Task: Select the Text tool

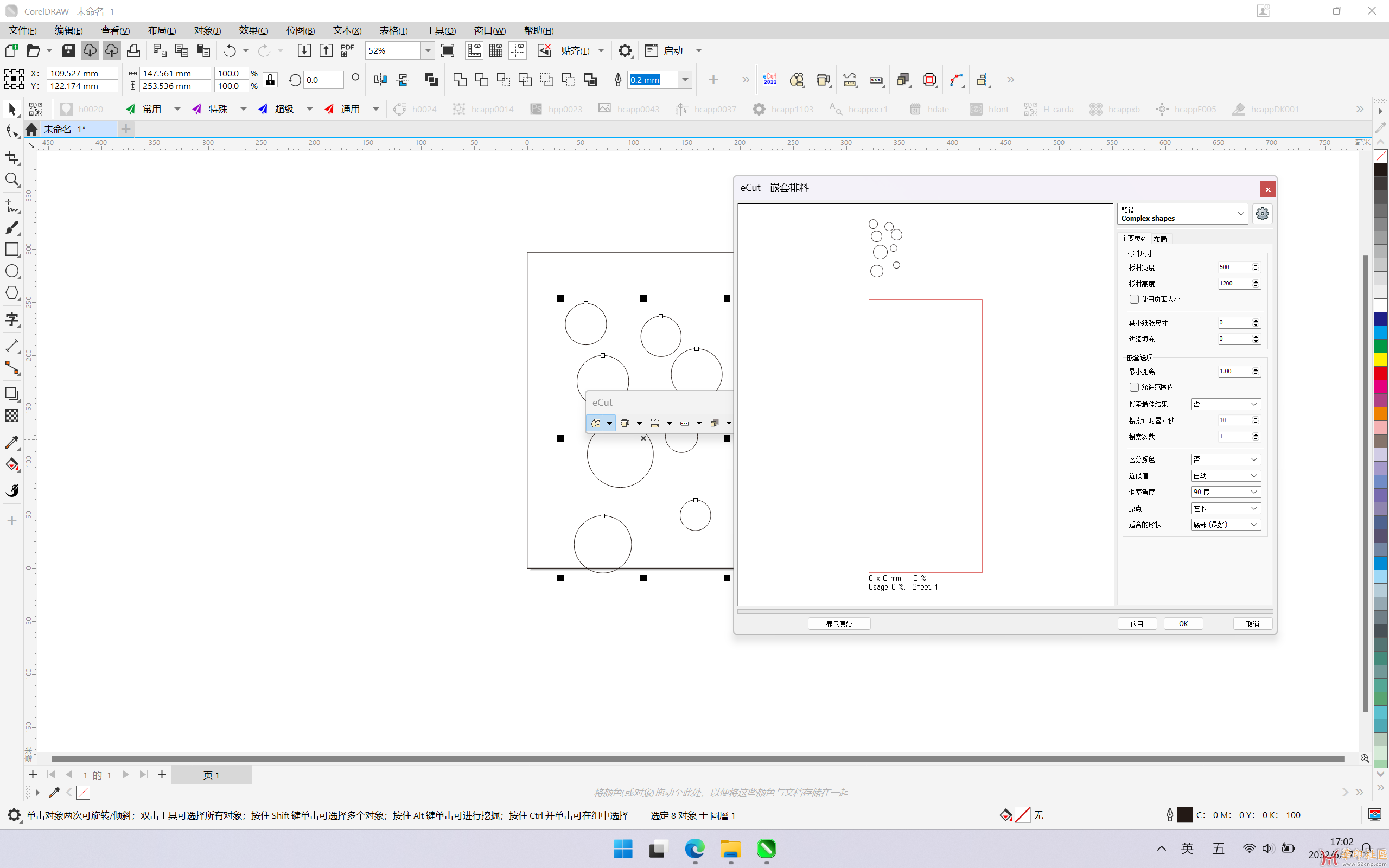Action: point(12,319)
